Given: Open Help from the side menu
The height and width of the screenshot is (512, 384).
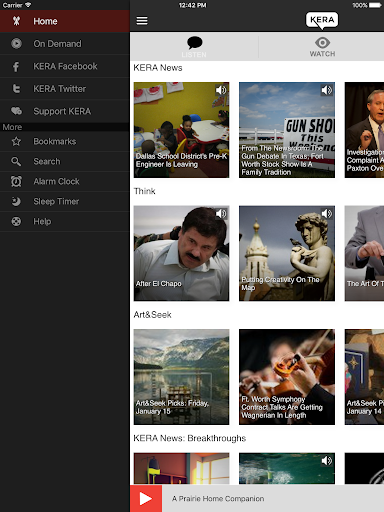Looking at the screenshot, I should point(65,221).
